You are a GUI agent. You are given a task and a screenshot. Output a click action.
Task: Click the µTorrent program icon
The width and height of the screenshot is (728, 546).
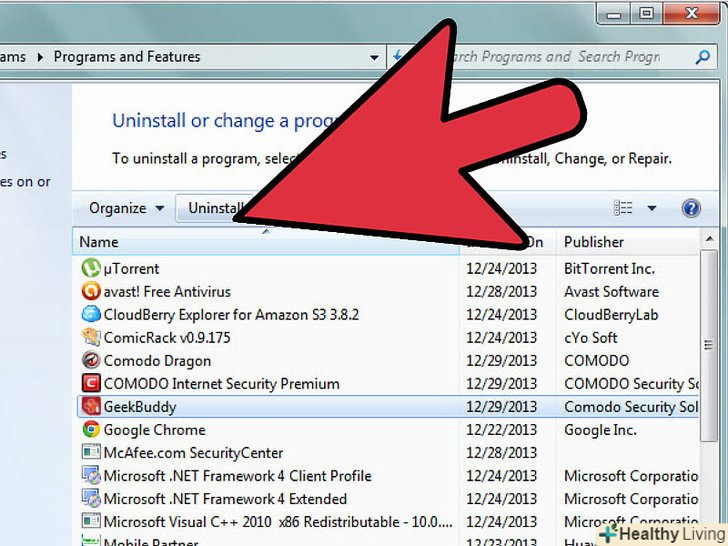coord(91,268)
